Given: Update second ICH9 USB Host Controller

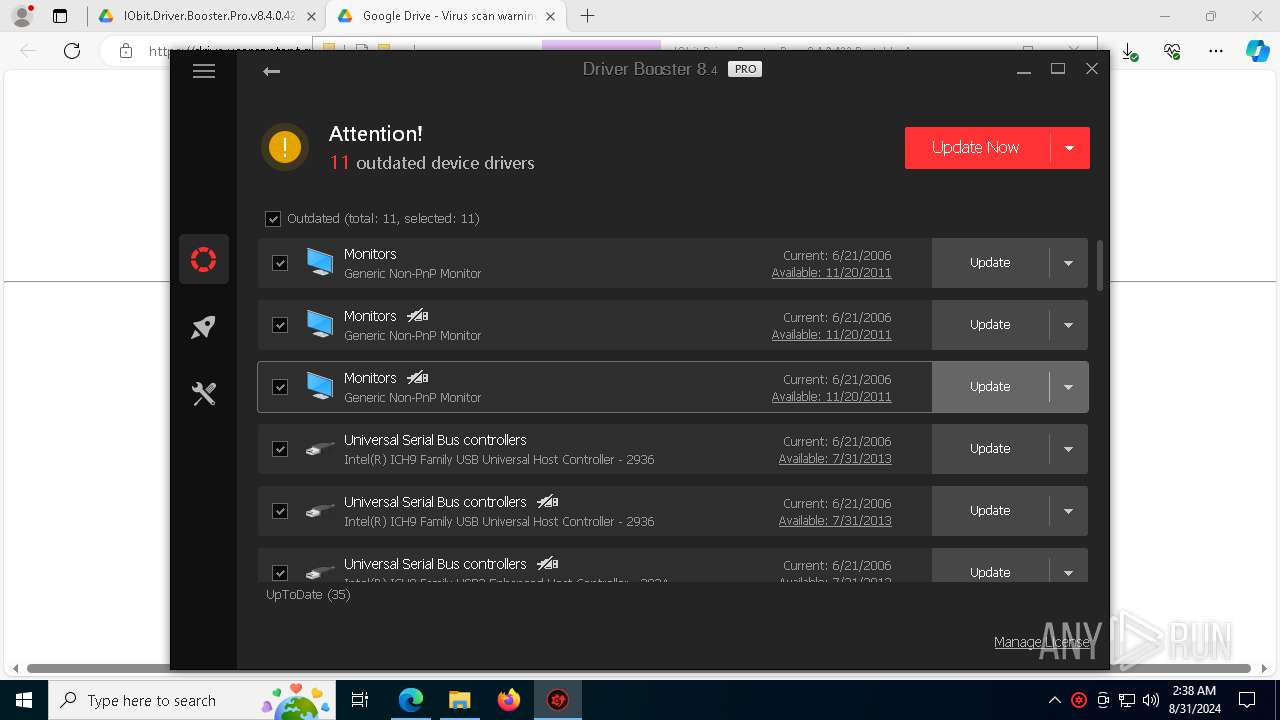Looking at the screenshot, I should click(x=990, y=511).
